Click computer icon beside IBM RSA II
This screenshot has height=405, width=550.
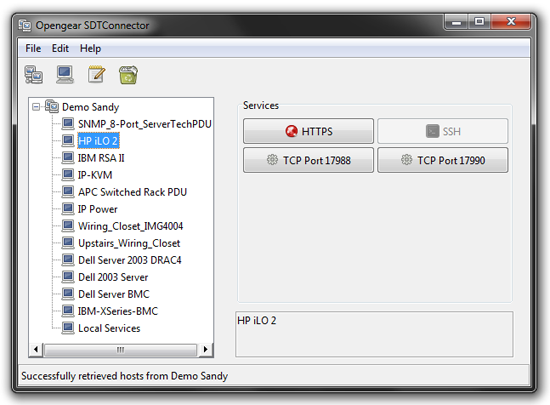pyautogui.click(x=68, y=157)
